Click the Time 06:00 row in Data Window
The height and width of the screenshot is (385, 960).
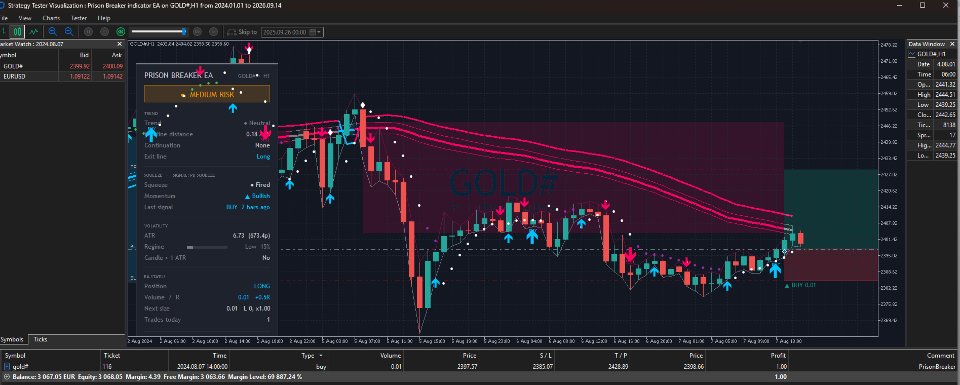click(x=933, y=74)
